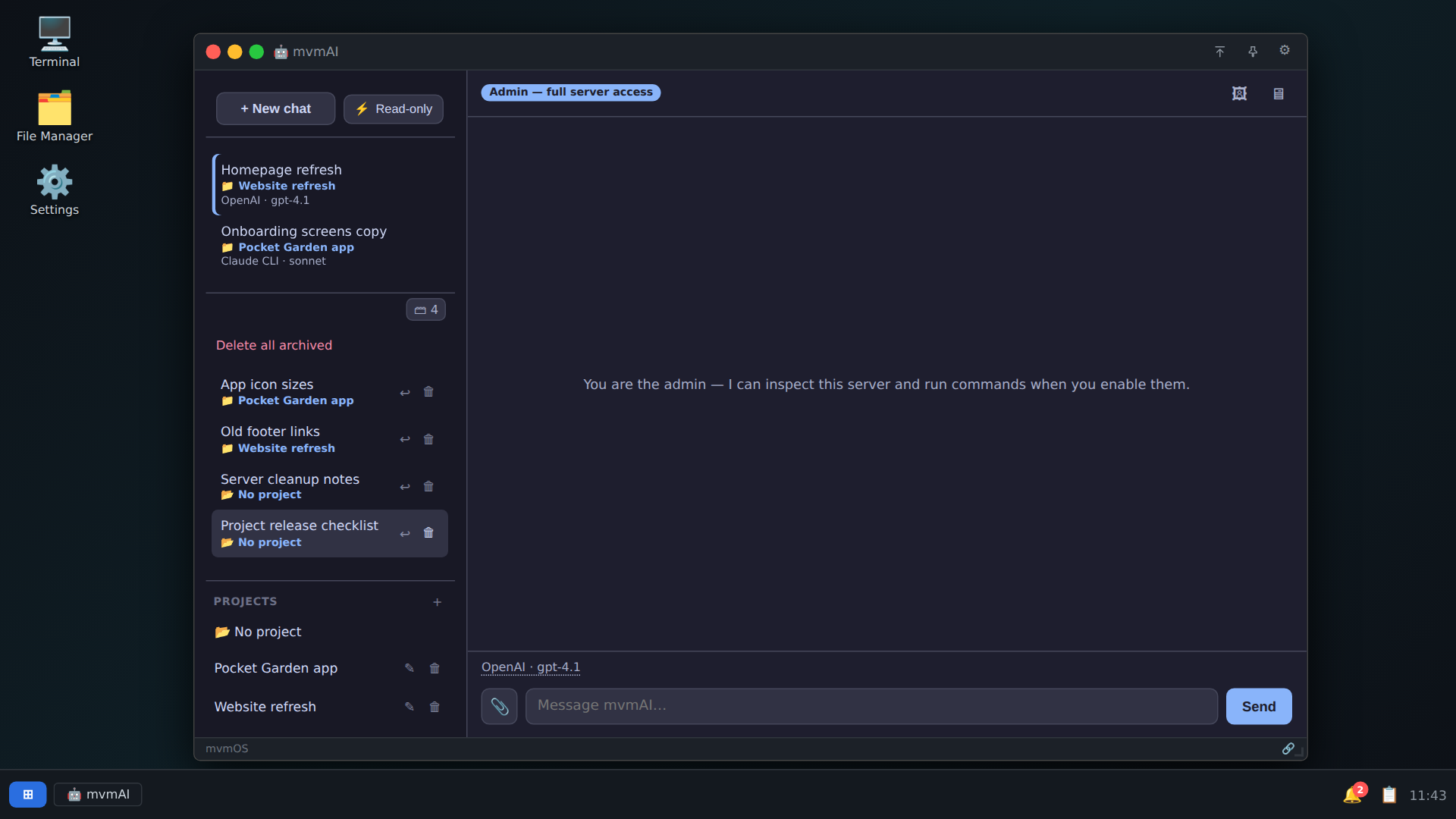Select Pocket Garden app project
The width and height of the screenshot is (1456, 819).
click(x=276, y=668)
